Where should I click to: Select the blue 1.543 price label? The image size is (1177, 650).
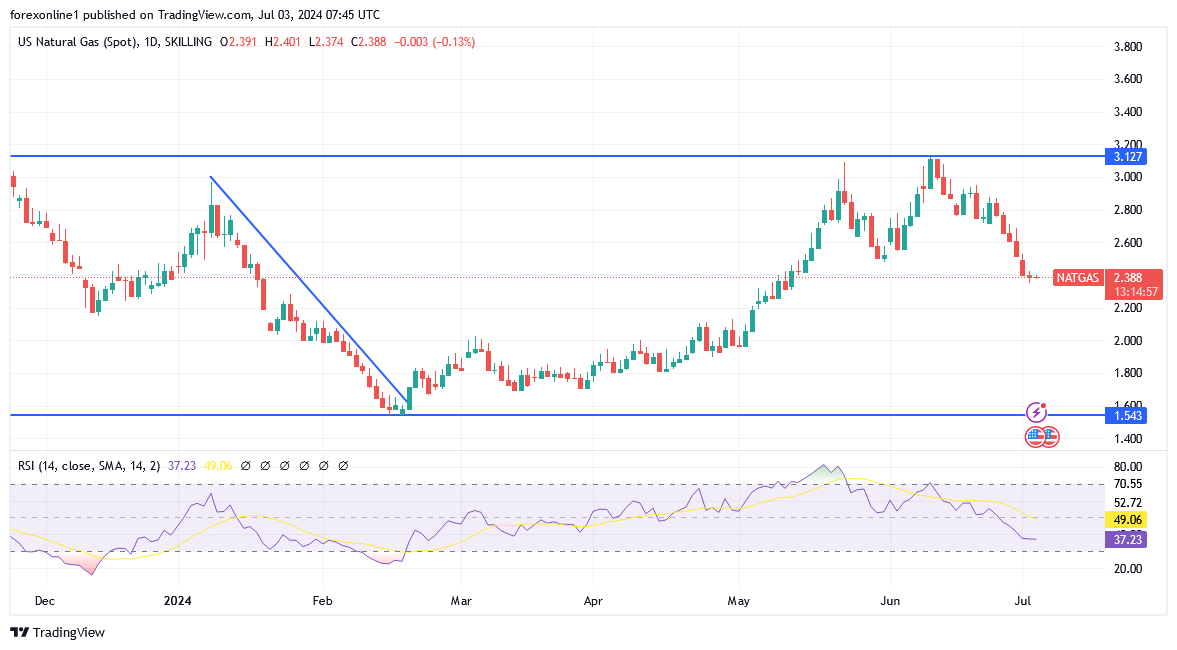click(1126, 415)
